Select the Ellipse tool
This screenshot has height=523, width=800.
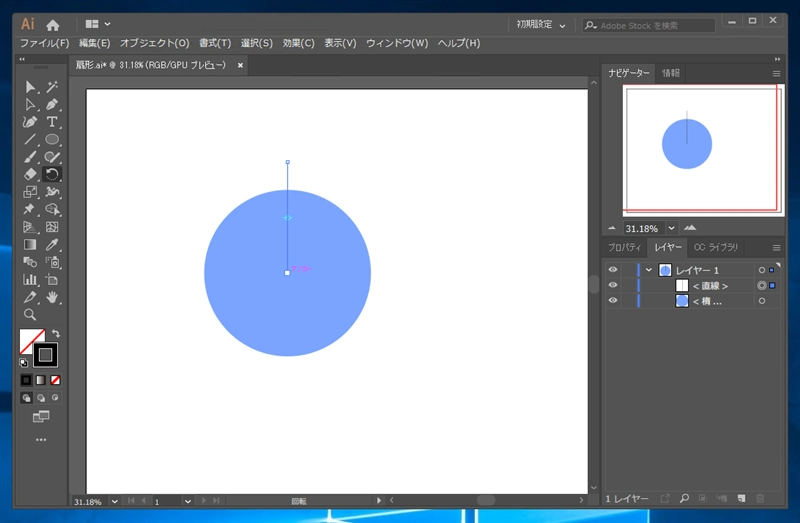point(52,139)
